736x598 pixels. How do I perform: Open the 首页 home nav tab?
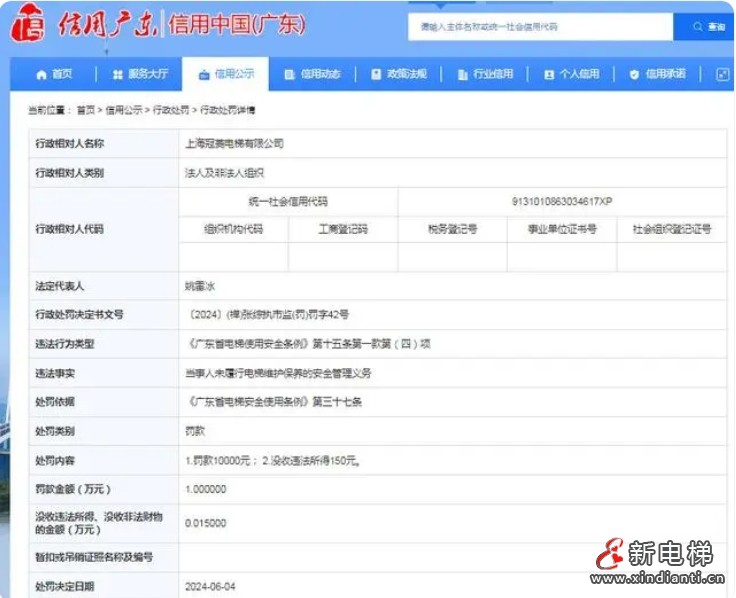[x=54, y=74]
